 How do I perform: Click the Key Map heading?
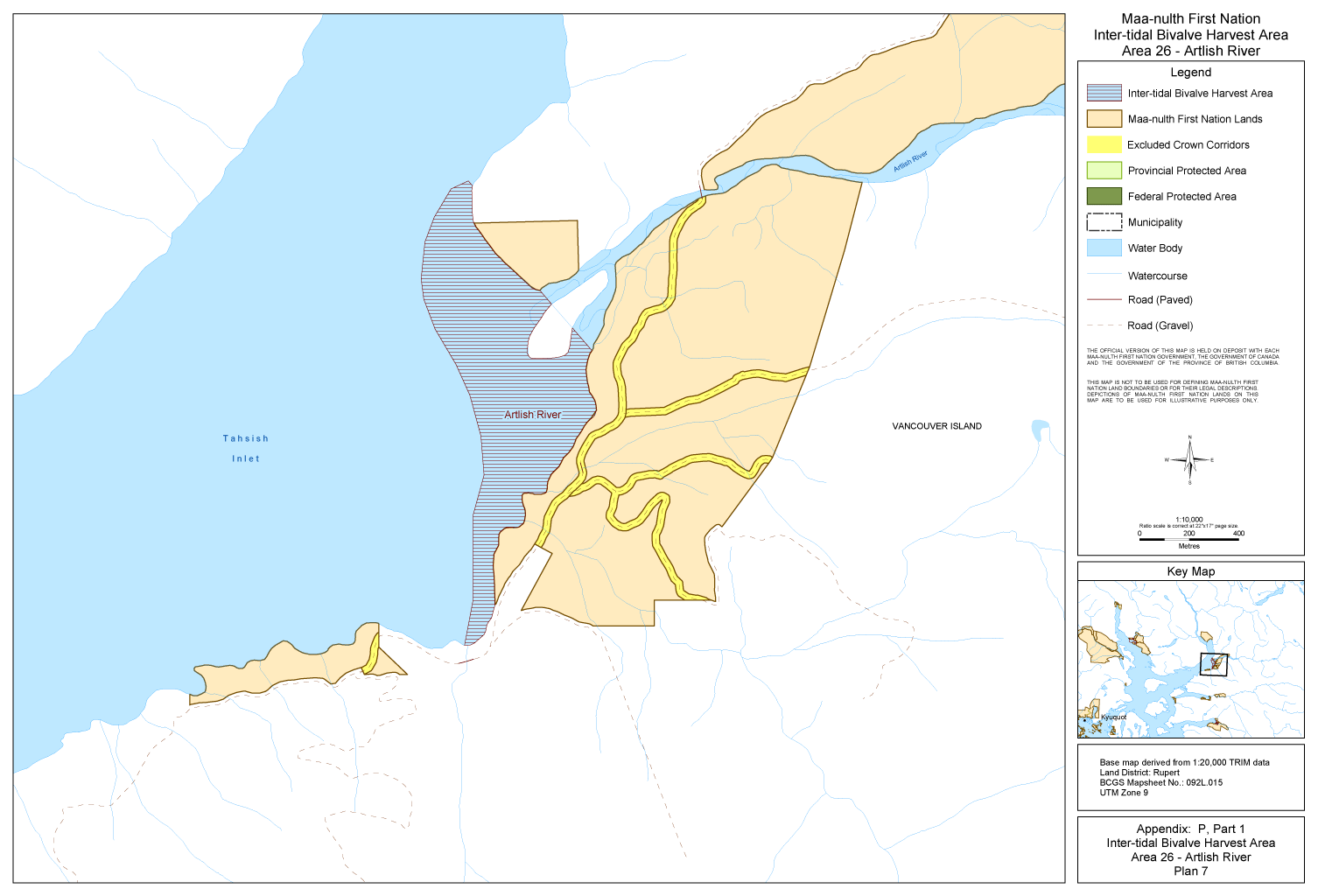coord(1190,571)
